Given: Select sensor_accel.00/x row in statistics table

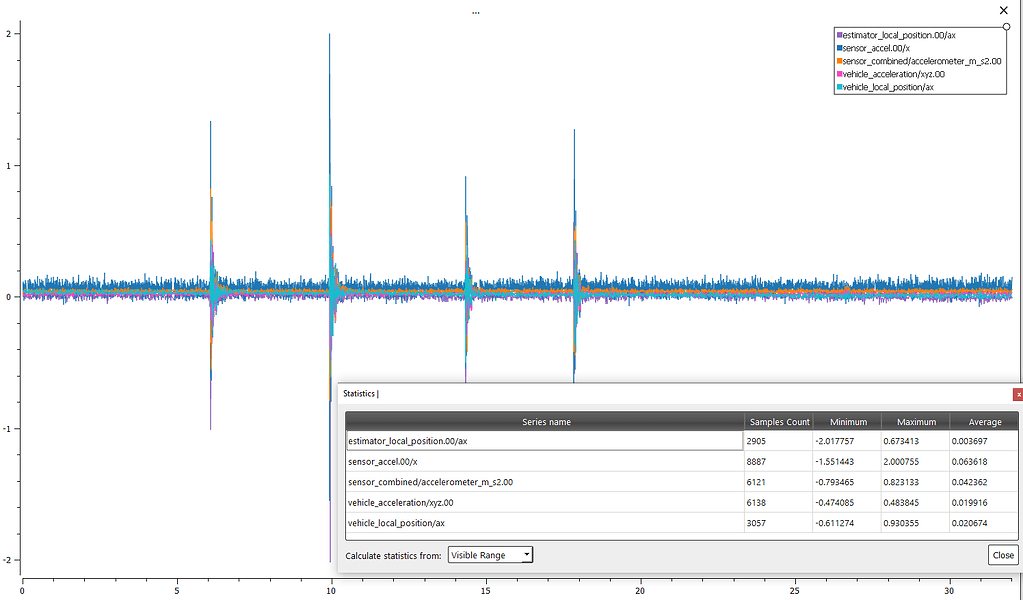Looking at the screenshot, I should pyautogui.click(x=500, y=462).
